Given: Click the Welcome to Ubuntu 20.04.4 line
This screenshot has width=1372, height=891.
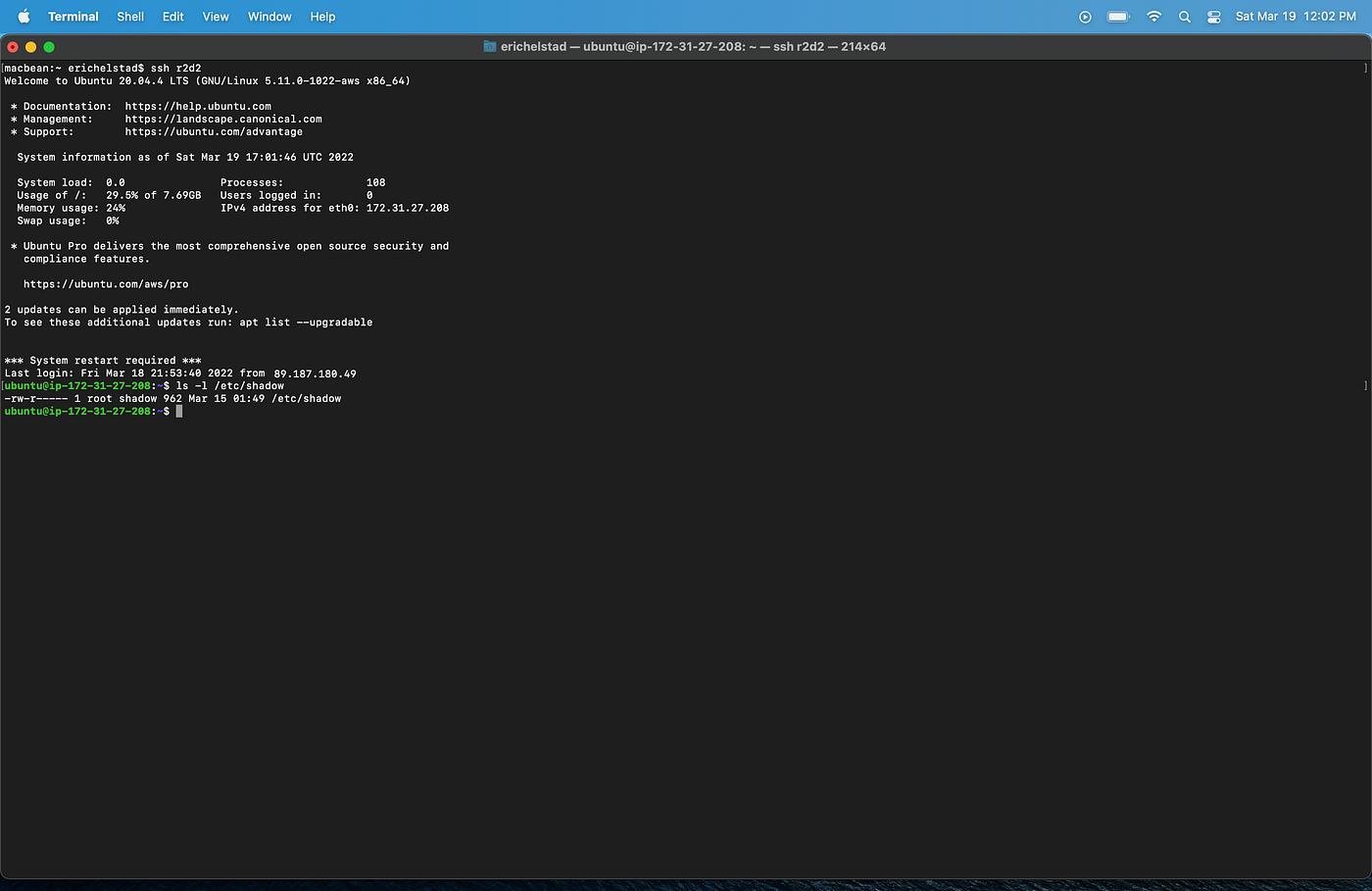Looking at the screenshot, I should pyautogui.click(x=207, y=81).
